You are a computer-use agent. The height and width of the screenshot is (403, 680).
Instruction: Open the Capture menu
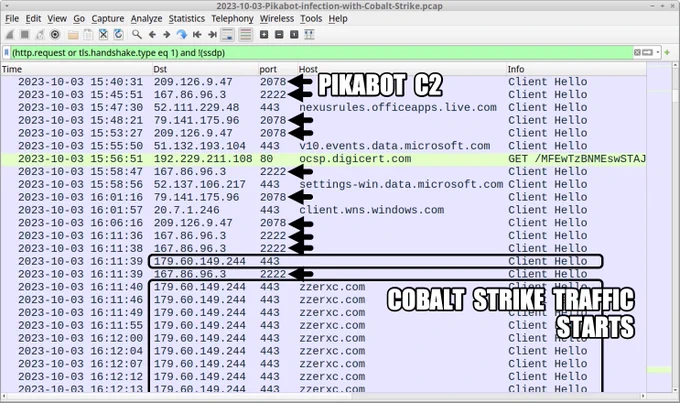pyautogui.click(x=108, y=19)
